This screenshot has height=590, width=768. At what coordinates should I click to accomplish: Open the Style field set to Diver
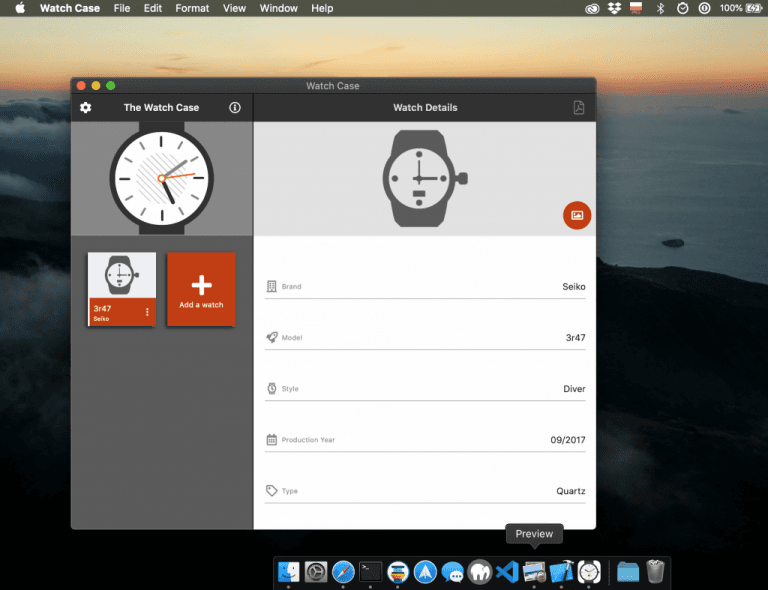pyautogui.click(x=425, y=389)
